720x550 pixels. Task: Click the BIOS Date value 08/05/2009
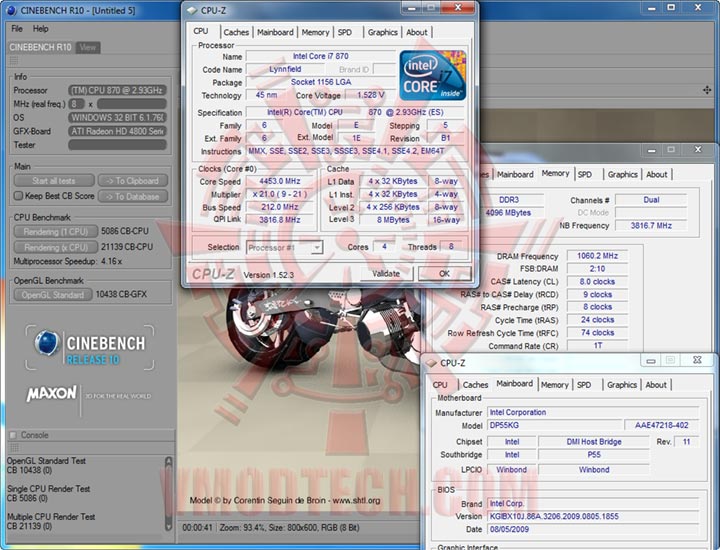coord(593,529)
